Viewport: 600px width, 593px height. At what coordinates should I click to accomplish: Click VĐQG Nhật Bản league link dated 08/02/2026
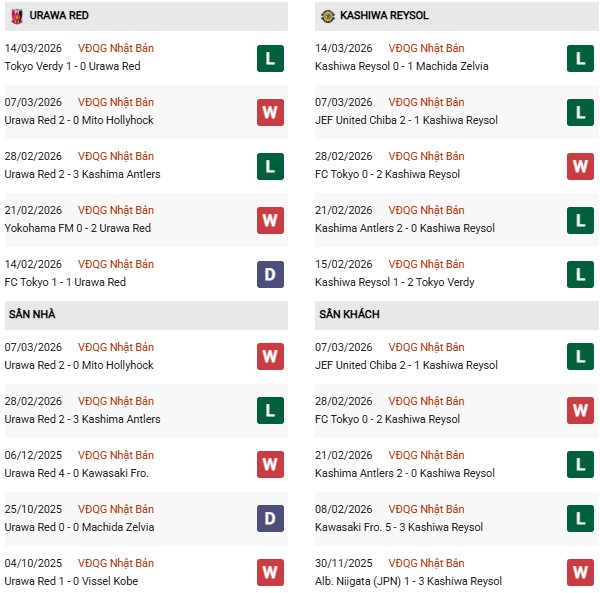[426, 509]
